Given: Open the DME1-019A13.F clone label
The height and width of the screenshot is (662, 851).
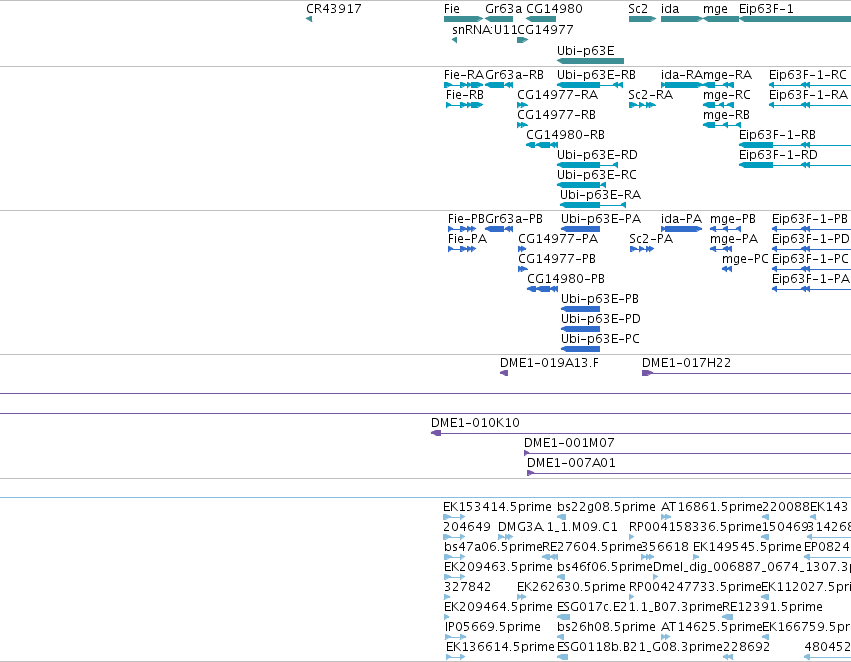Looking at the screenshot, I should coord(549,363).
